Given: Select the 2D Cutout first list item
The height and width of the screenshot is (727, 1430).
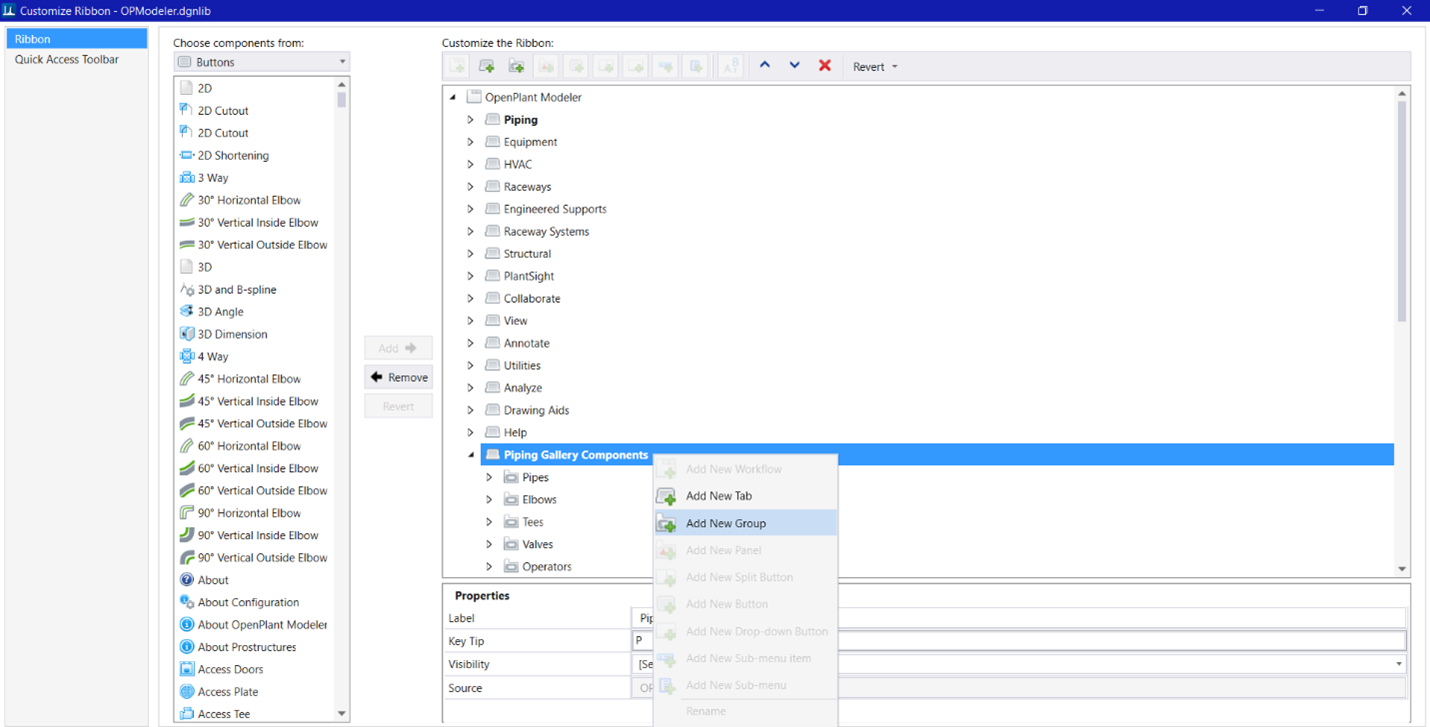Looking at the screenshot, I should 223,111.
